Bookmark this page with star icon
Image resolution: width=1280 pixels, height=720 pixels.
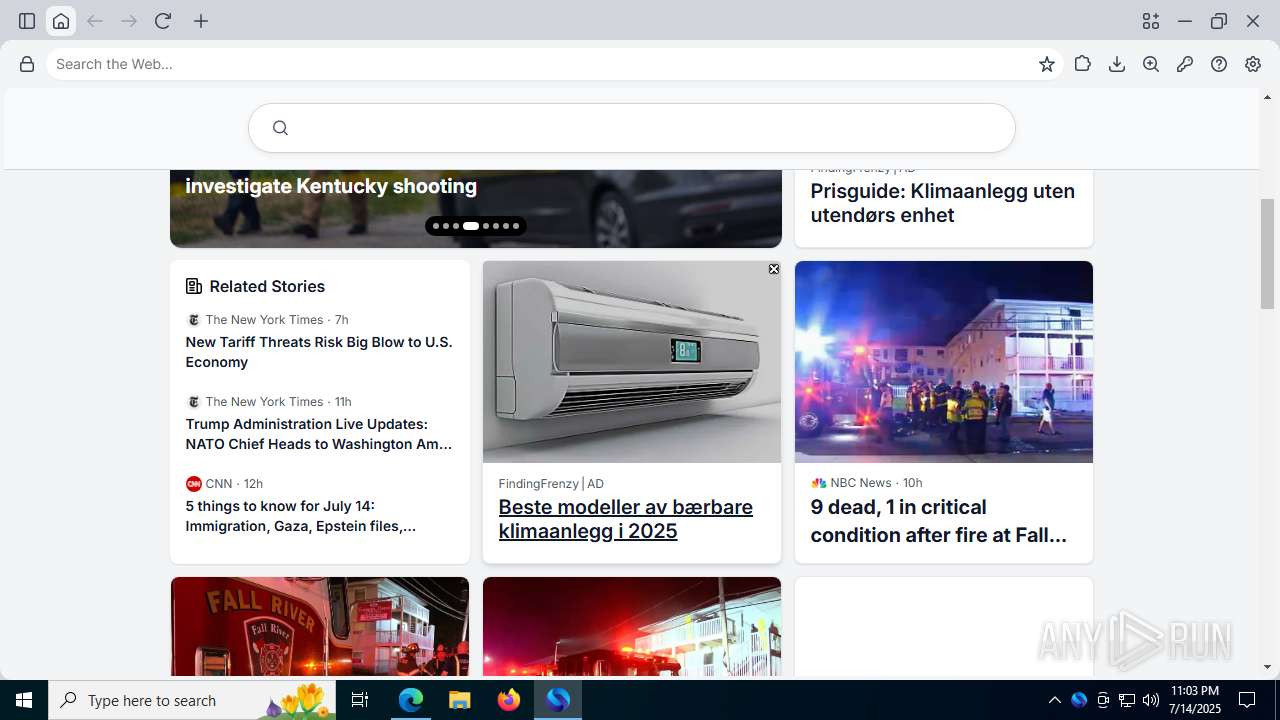pyautogui.click(x=1047, y=64)
